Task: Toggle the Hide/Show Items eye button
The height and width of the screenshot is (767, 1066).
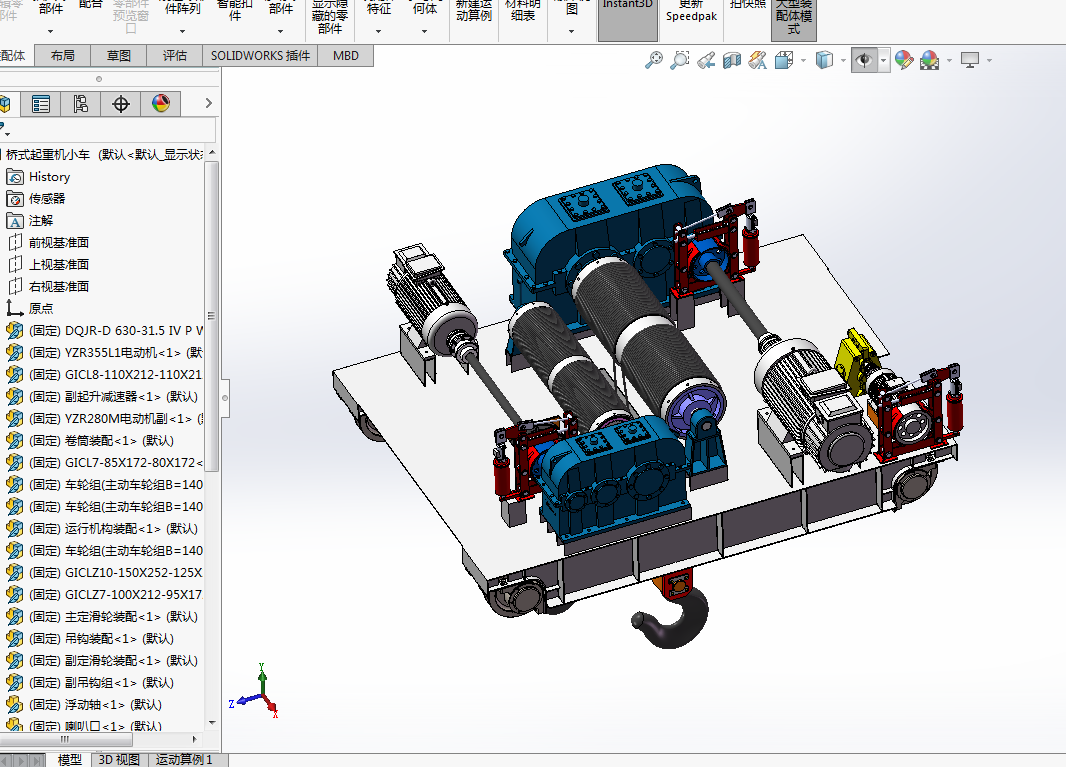Action: (x=863, y=61)
